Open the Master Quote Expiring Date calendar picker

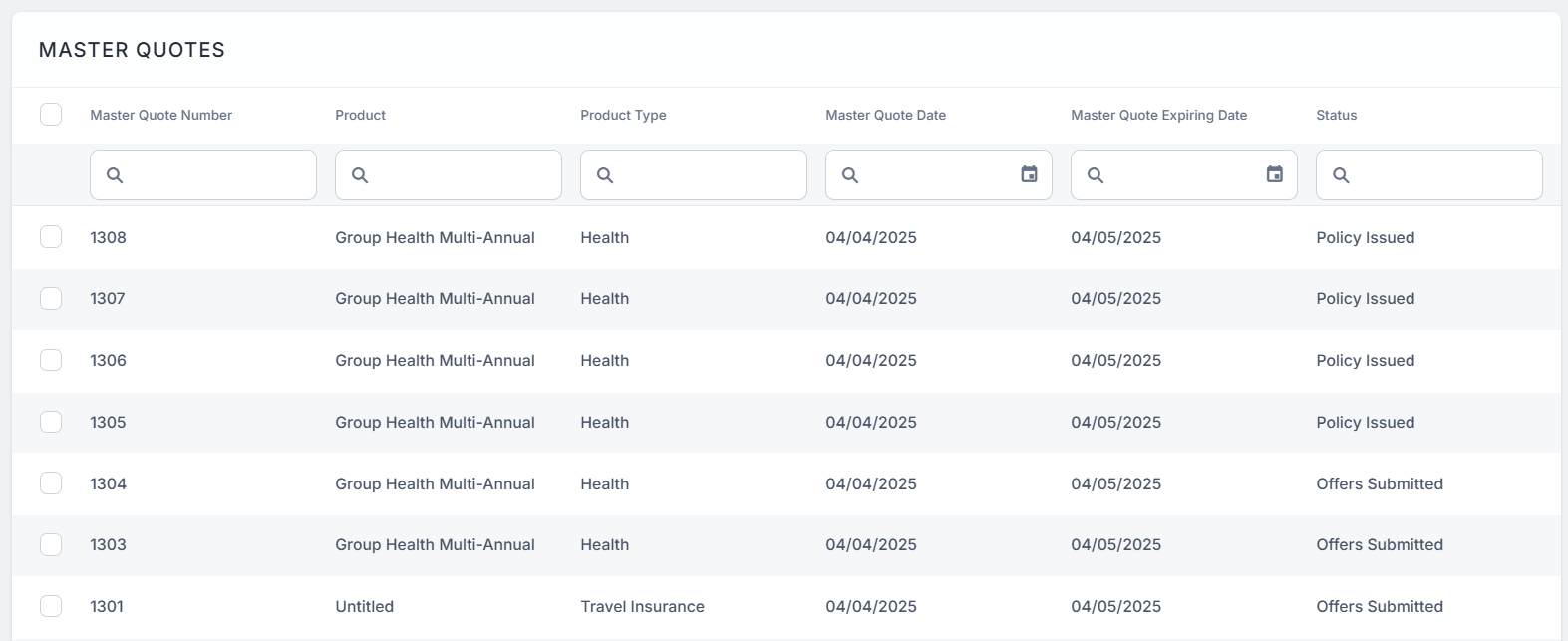tap(1274, 174)
